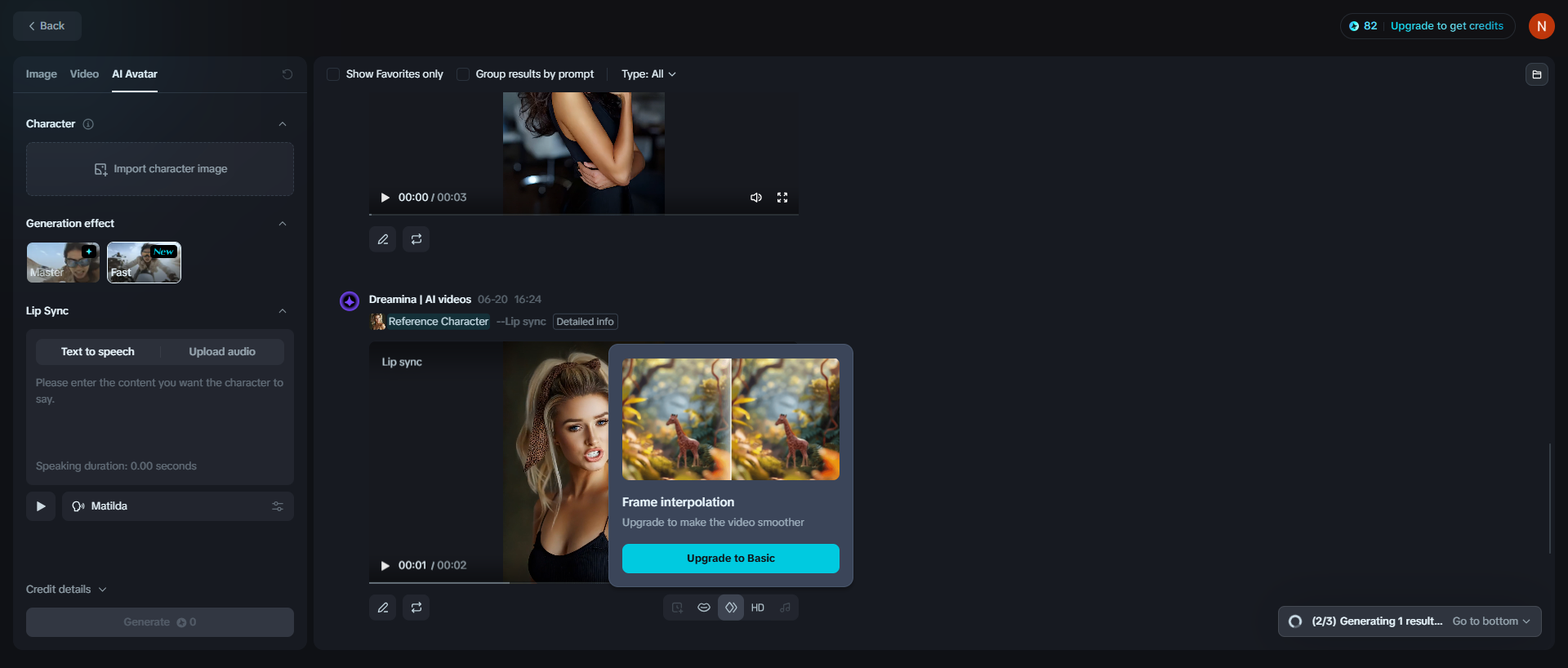Image resolution: width=1568 pixels, height=668 pixels.
Task: Show the Character info tooltip icon
Action: [88, 124]
